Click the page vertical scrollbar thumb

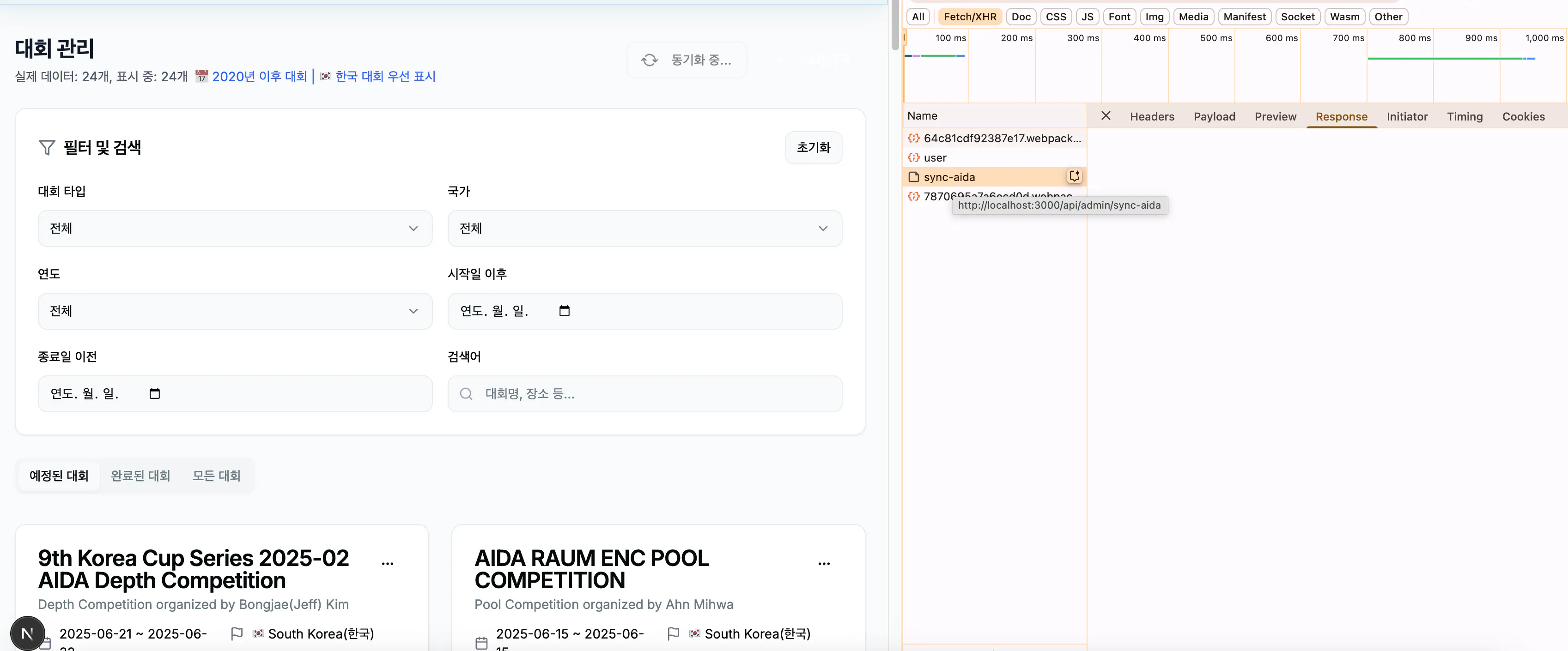(895, 24)
